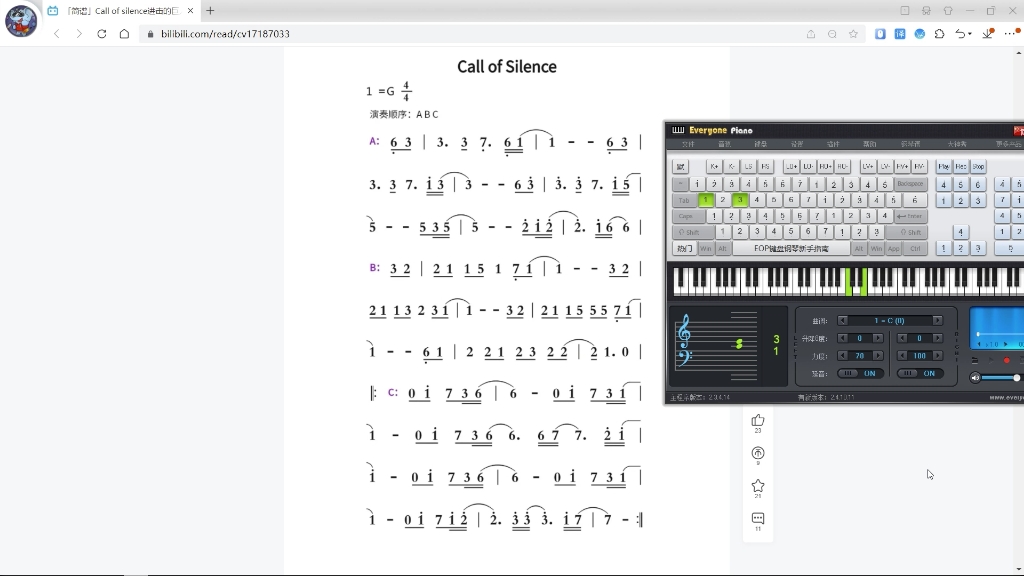Click the Stop button on the virtual keyboard
1024x576 pixels.
[x=978, y=167]
